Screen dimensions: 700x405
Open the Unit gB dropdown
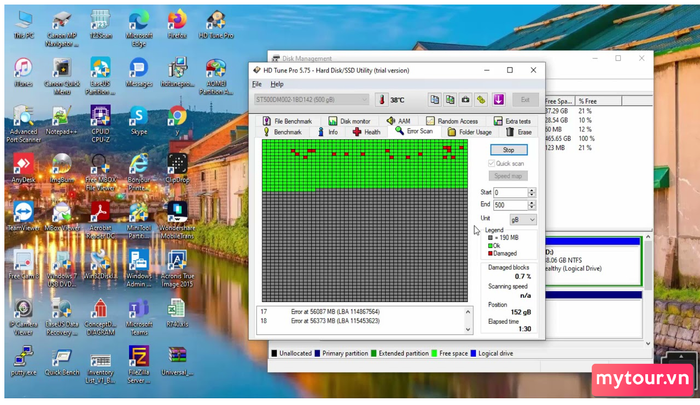523,219
